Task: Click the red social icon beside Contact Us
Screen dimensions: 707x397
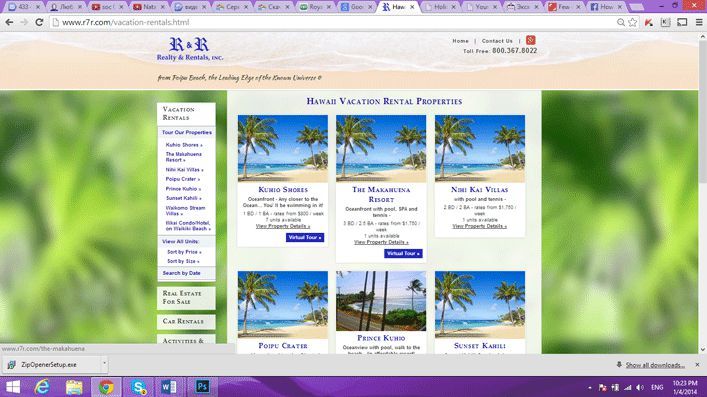Action: click(x=531, y=40)
